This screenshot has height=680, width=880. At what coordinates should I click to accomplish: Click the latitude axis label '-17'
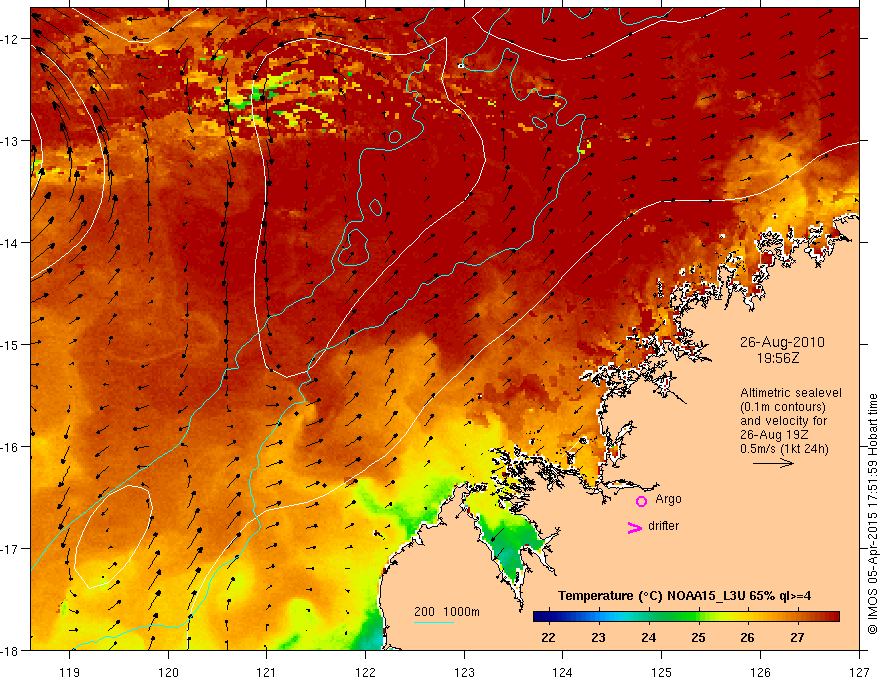10,549
